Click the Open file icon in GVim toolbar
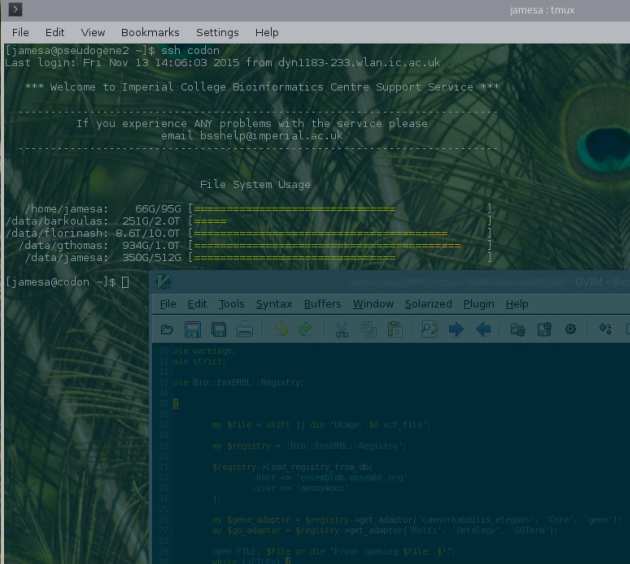This screenshot has width=630, height=564. click(x=167, y=329)
